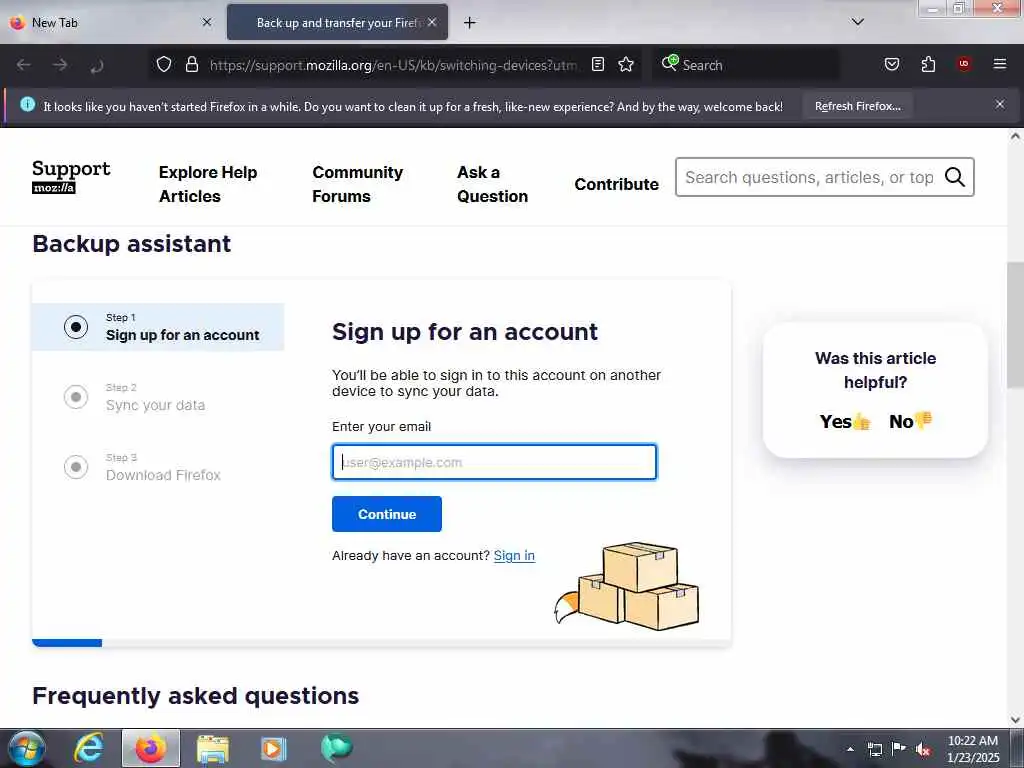Open Windows Explorer from taskbar

[213, 749]
